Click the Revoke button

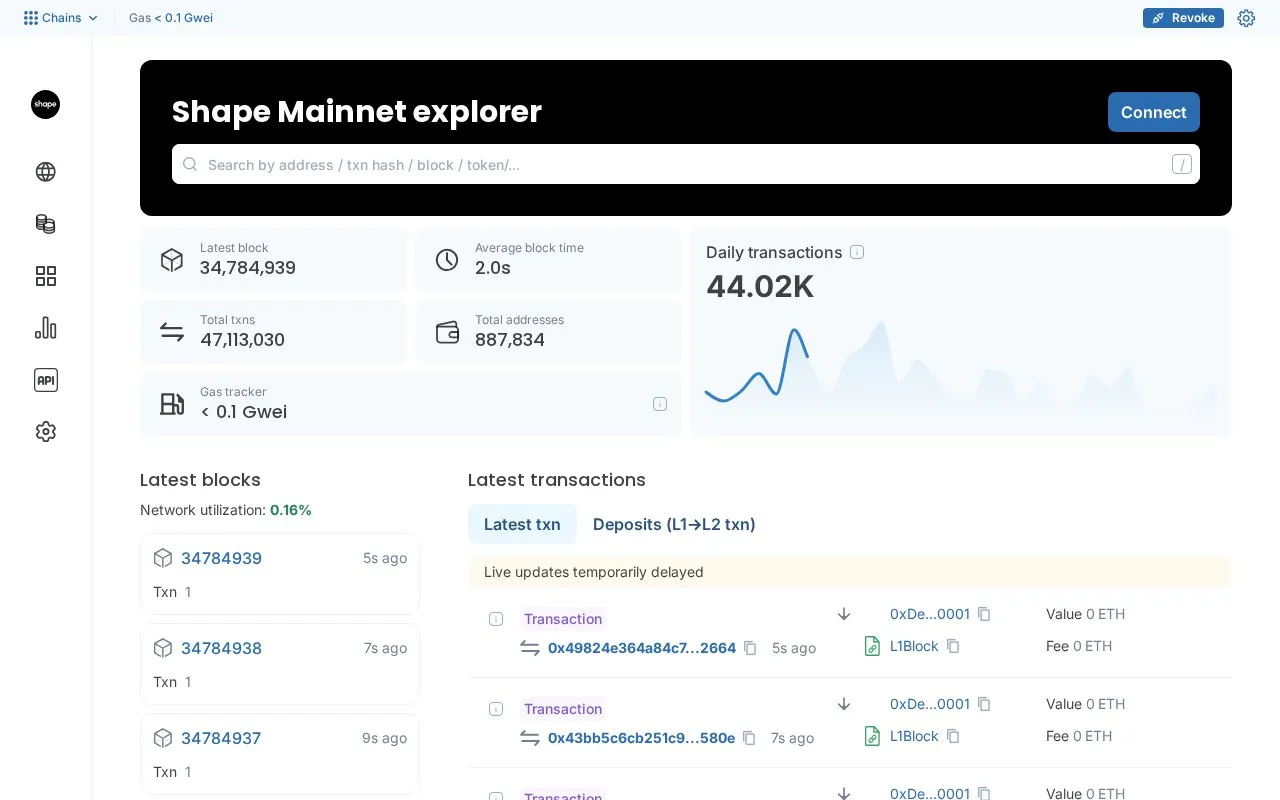click(1183, 18)
